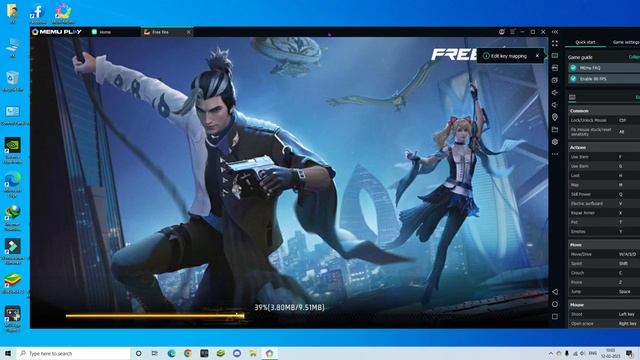Screen dimensions: 640x360
Task: Open the key mapping sidebar icon
Action: click(x=555, y=56)
